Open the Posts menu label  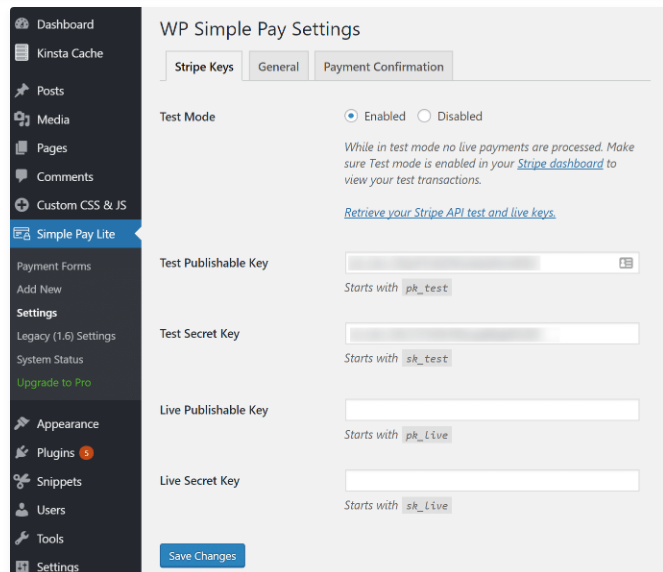point(50,91)
